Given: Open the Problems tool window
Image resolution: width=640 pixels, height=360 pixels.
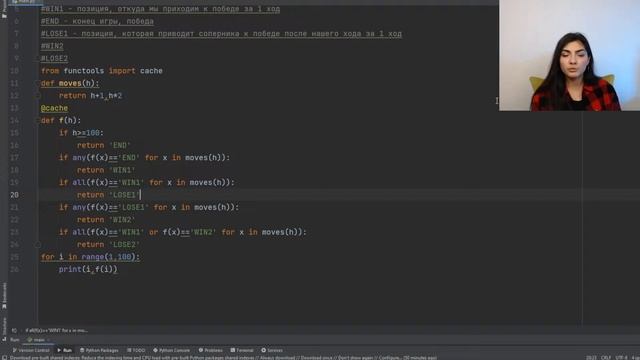Looking at the screenshot, I should coord(210,350).
